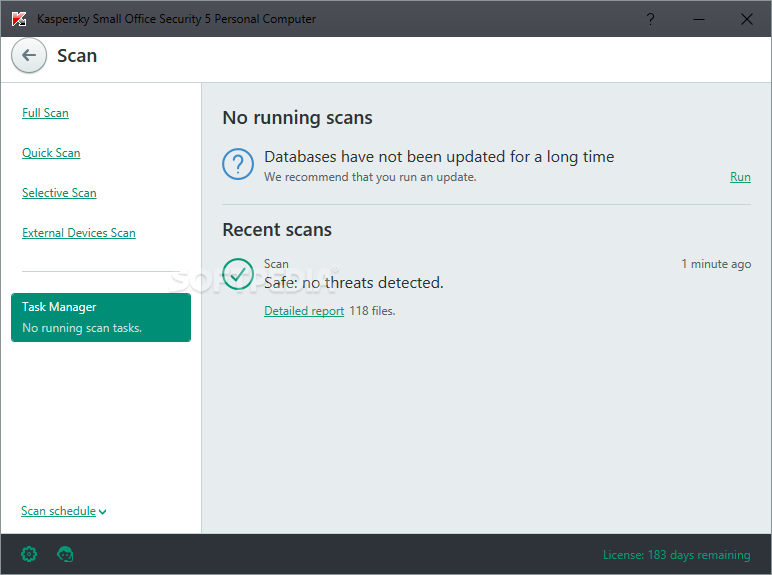Run the database update
The height and width of the screenshot is (575, 772).
[x=740, y=177]
